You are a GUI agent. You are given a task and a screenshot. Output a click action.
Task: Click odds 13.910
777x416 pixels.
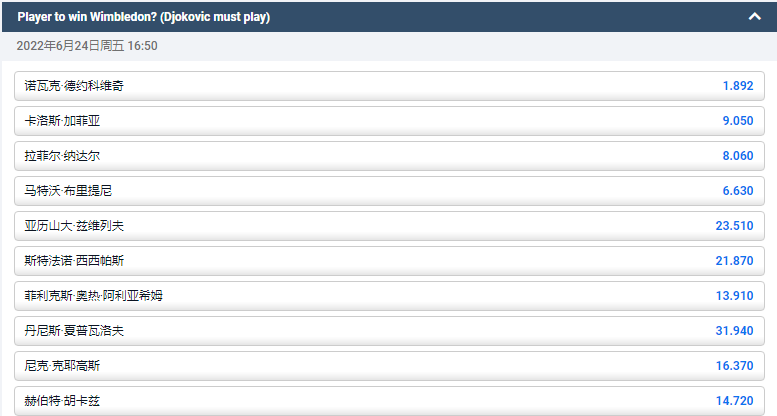[x=734, y=296]
